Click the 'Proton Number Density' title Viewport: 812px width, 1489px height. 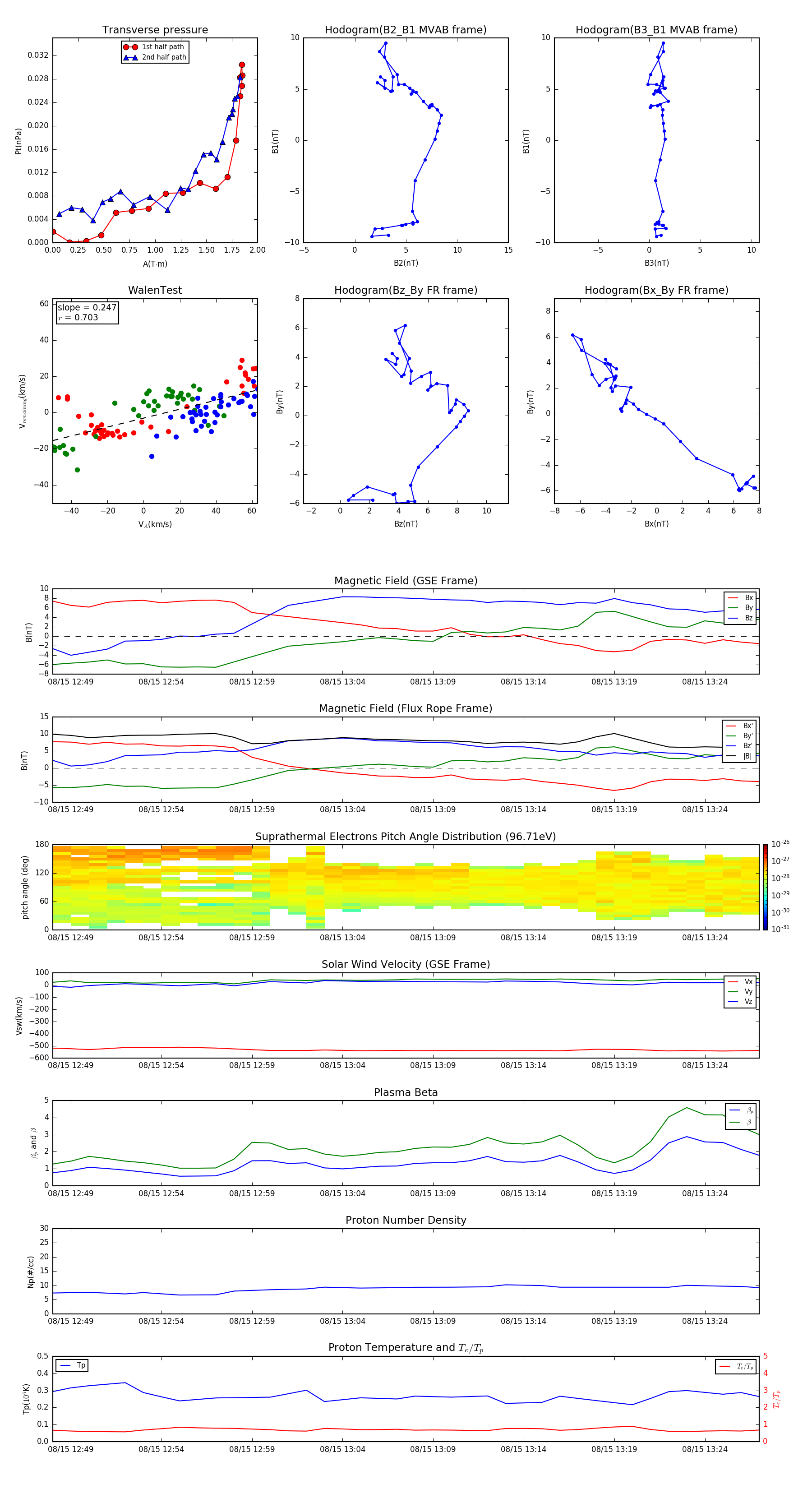pos(406,1220)
